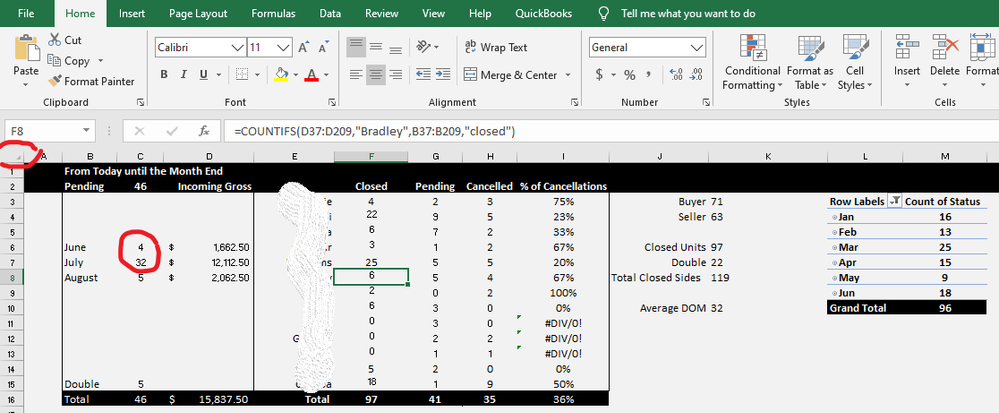Click the middle align icon
Screen dimensions: 999x413
(x=376, y=47)
